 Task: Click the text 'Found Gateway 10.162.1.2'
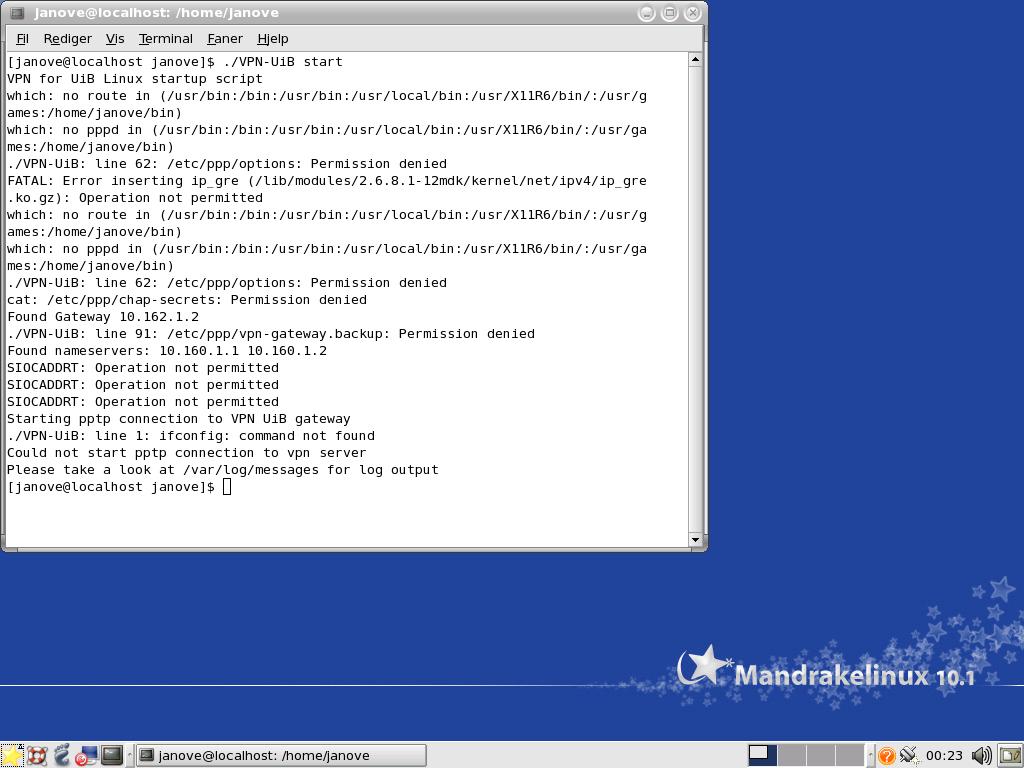(103, 317)
